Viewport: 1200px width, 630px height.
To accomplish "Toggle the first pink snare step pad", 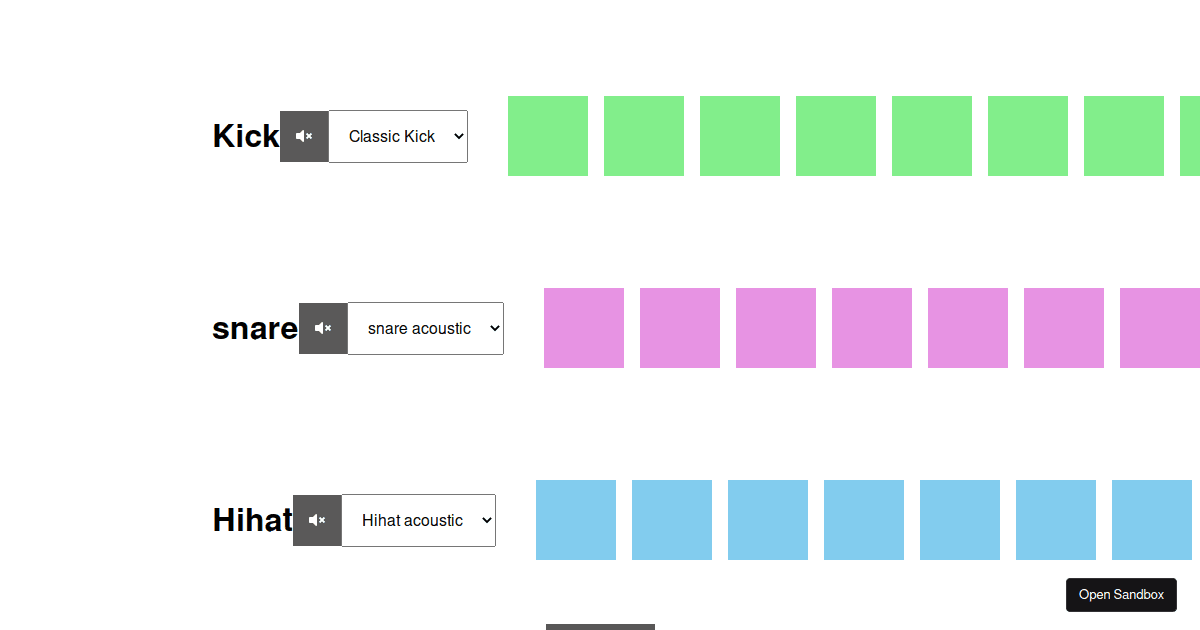I will [x=584, y=328].
